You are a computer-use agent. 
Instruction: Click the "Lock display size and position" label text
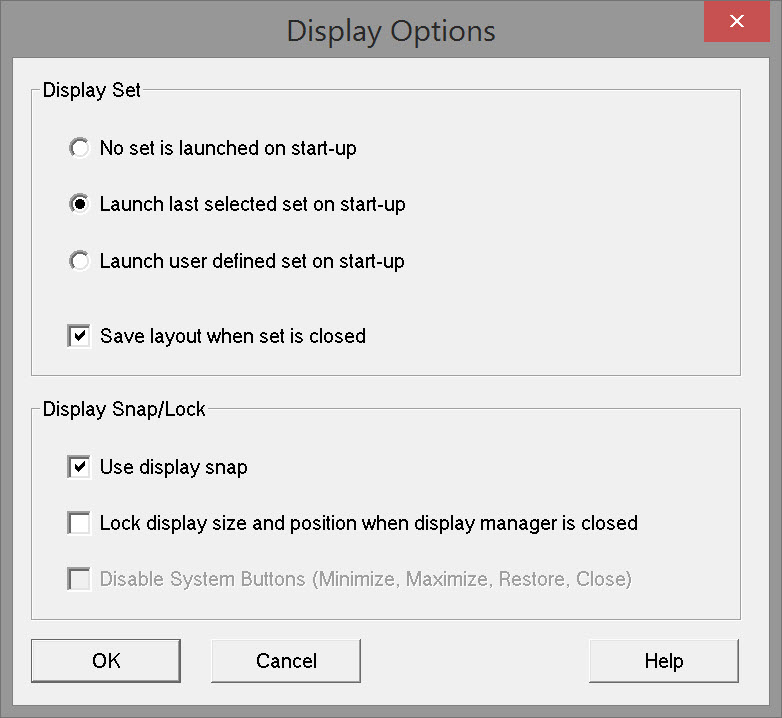tap(368, 523)
